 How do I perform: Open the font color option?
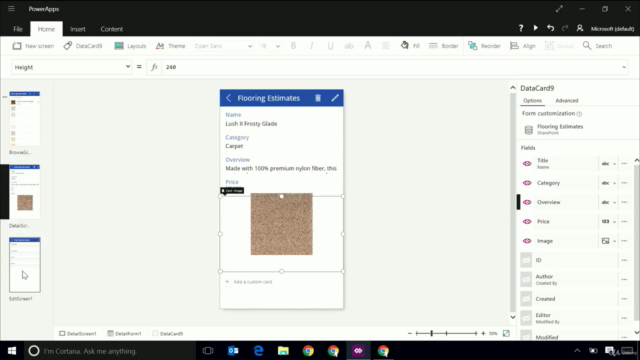(368, 46)
